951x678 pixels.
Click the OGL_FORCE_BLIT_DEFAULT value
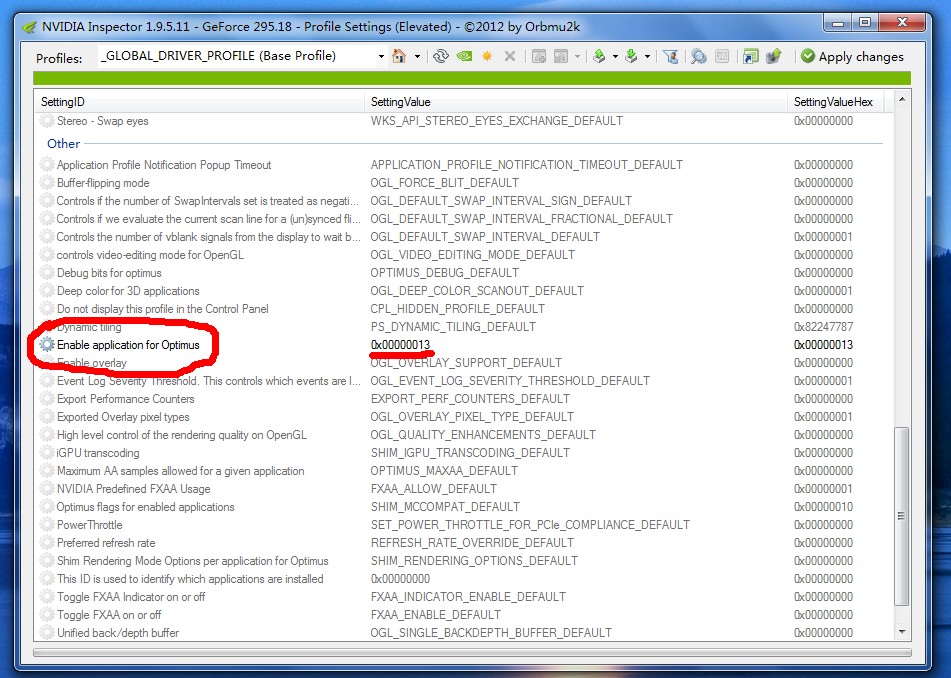[445, 183]
